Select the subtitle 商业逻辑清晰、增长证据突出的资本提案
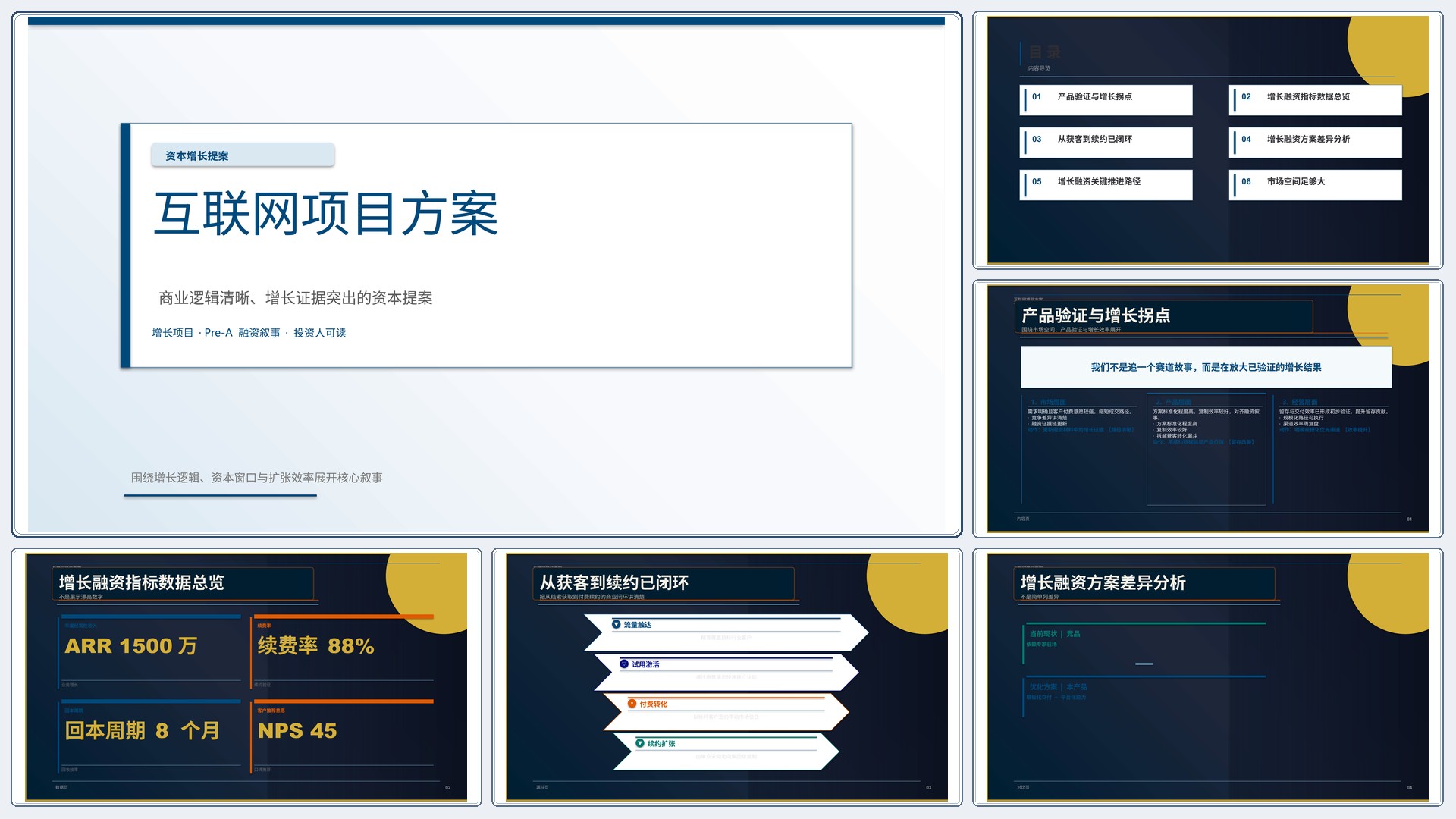The width and height of the screenshot is (1456, 819). pos(296,298)
